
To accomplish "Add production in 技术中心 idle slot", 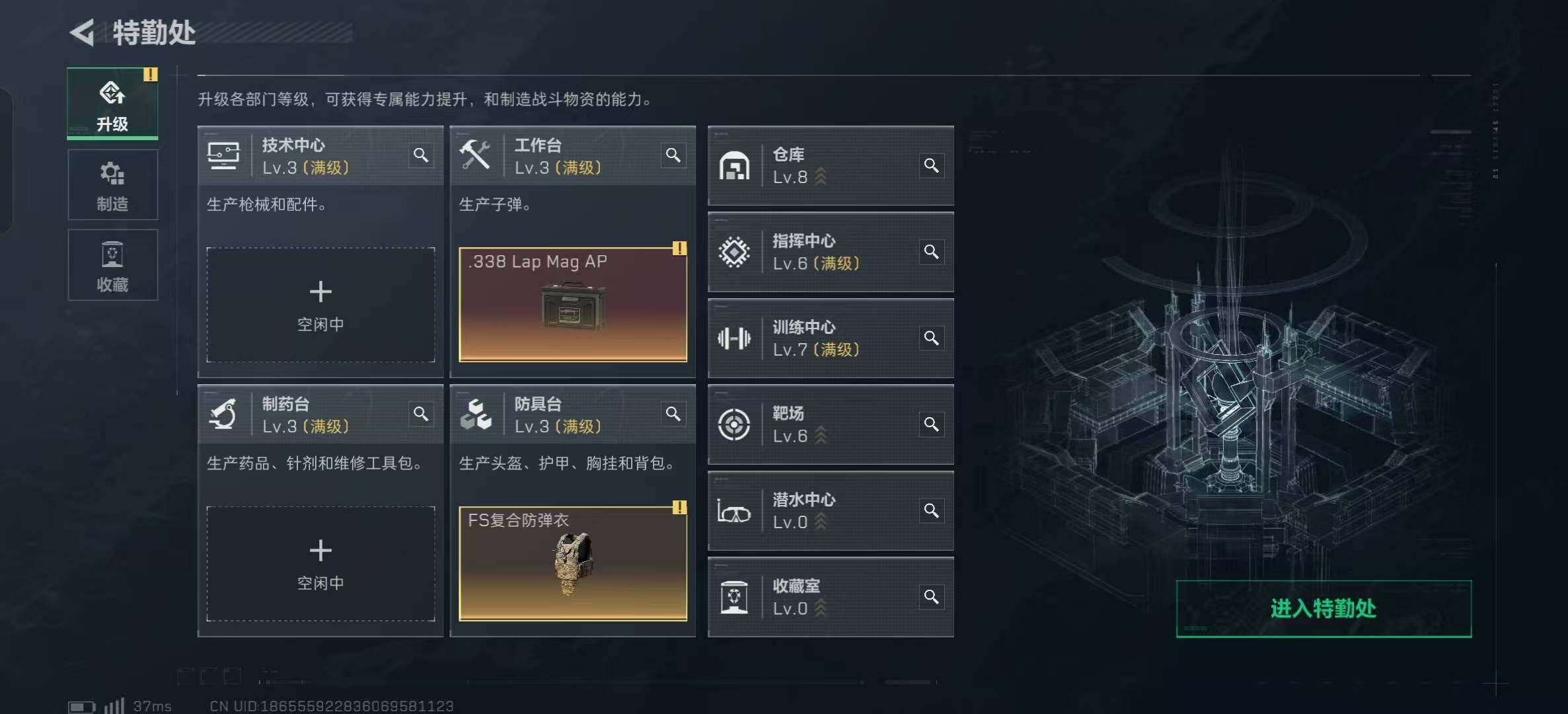I will [320, 305].
